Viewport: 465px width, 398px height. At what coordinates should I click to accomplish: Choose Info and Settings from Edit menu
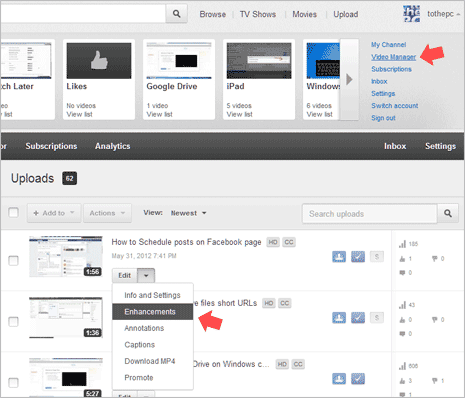coord(152,295)
